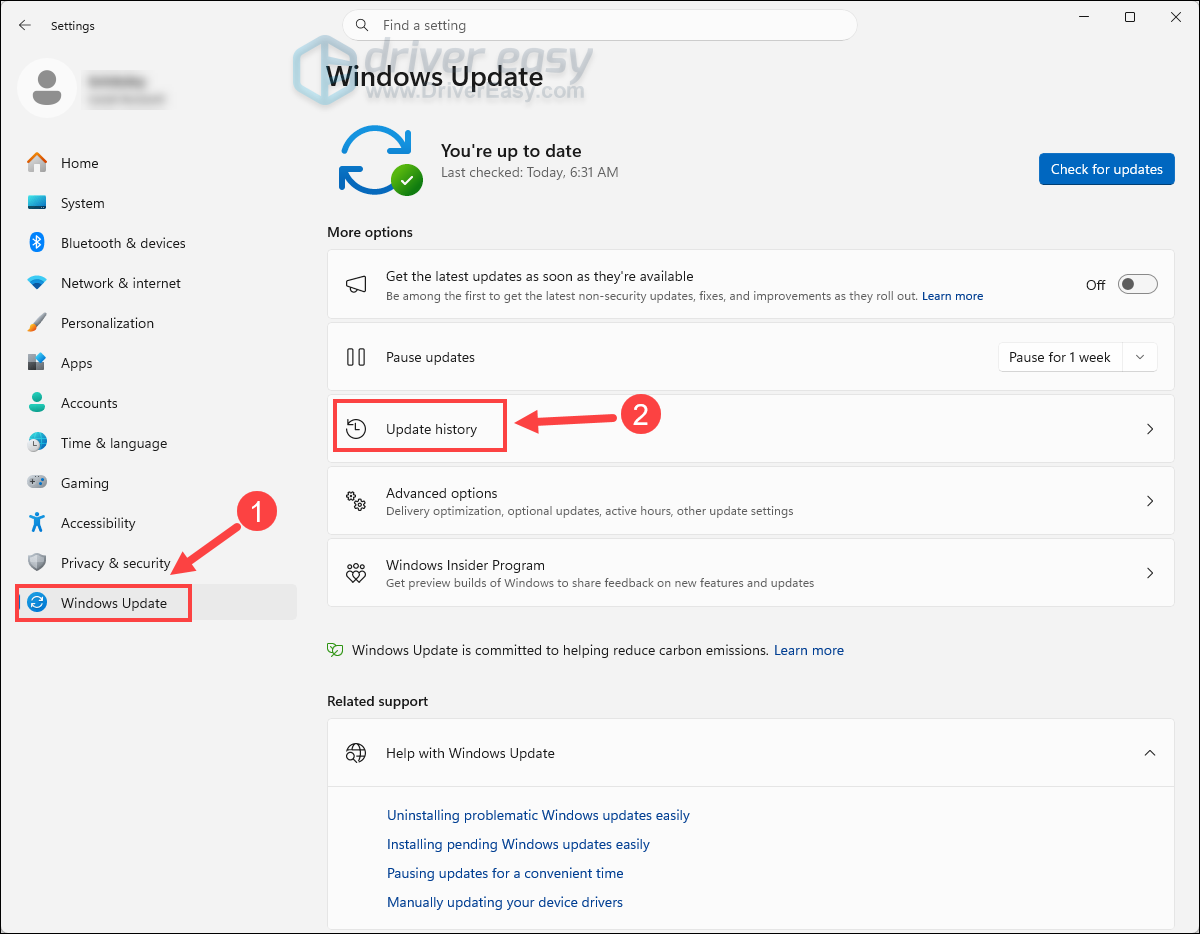Open Gaming settings in sidebar
Image resolution: width=1200 pixels, height=934 pixels.
click(x=157, y=483)
